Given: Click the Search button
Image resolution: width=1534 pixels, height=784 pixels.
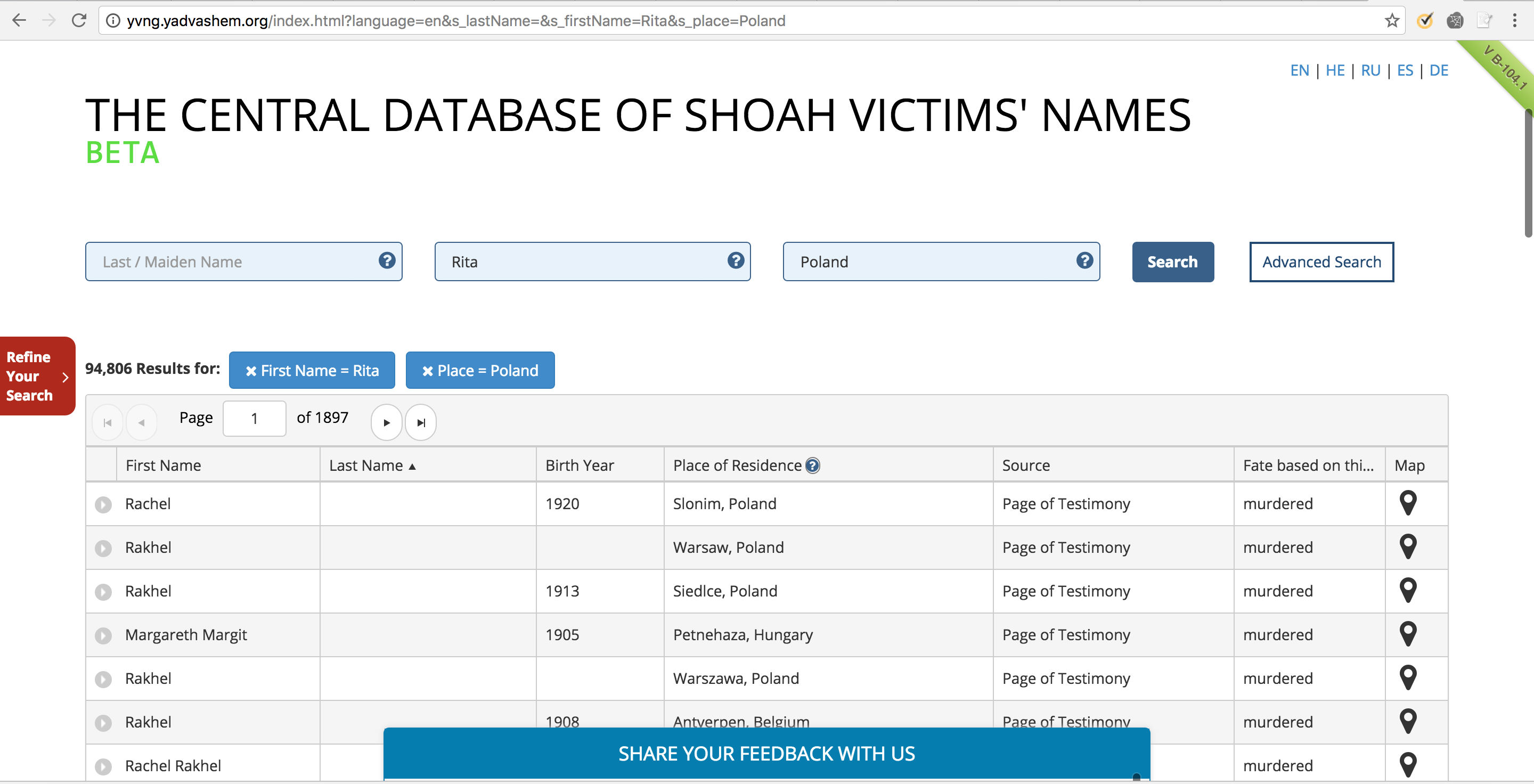Looking at the screenshot, I should point(1172,262).
